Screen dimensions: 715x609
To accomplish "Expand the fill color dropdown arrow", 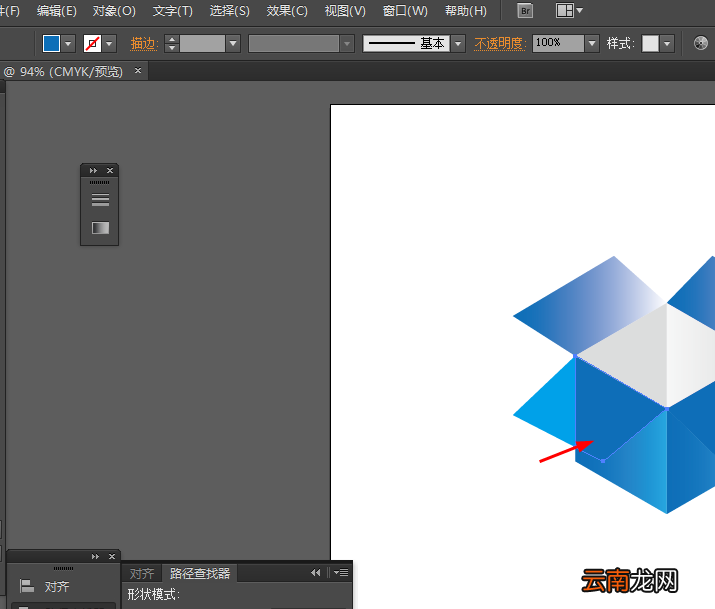I will (68, 44).
